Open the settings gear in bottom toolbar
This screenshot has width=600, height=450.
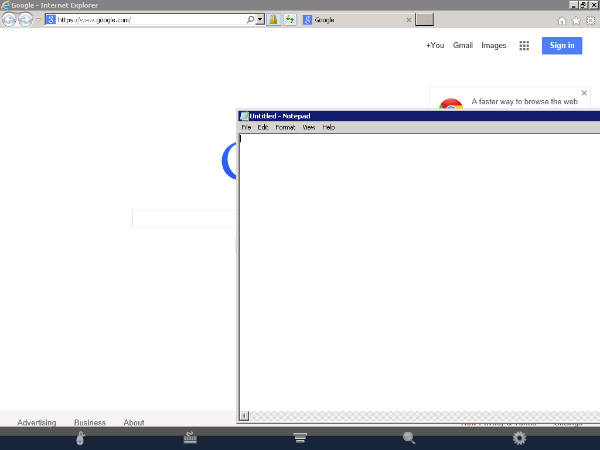(519, 438)
